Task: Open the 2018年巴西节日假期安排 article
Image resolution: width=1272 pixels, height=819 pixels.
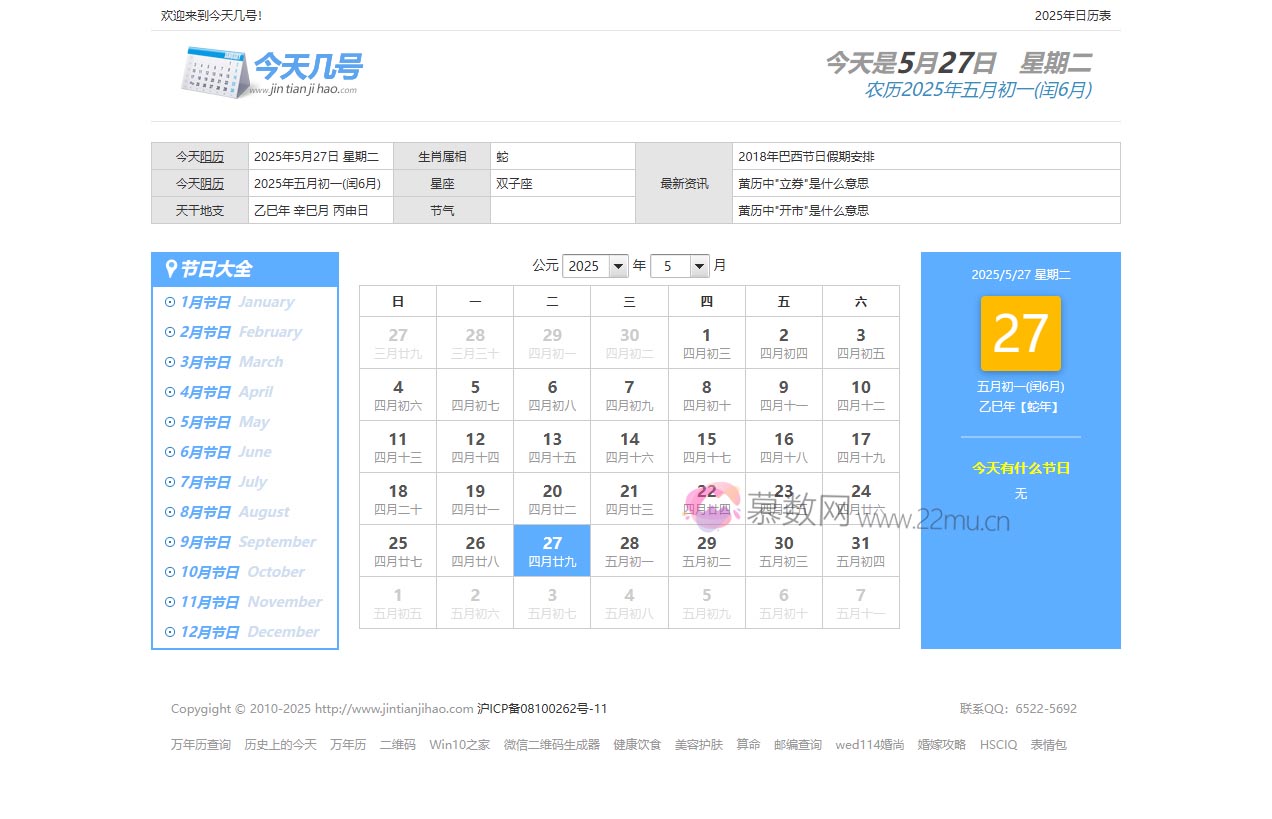Action: pyautogui.click(x=806, y=157)
